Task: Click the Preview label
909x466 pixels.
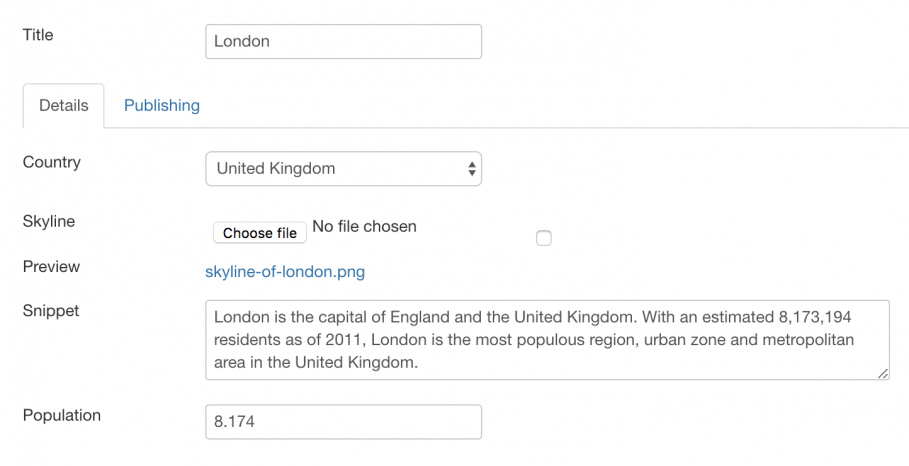Action: 51,267
